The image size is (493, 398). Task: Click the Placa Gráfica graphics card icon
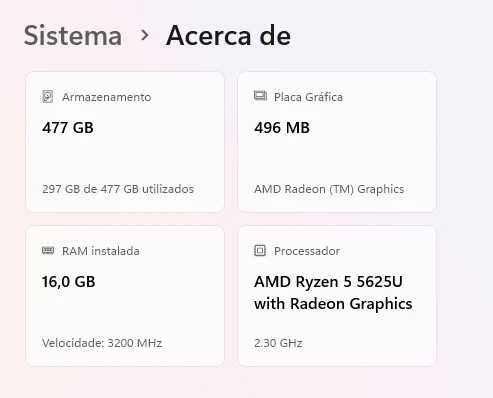point(260,96)
